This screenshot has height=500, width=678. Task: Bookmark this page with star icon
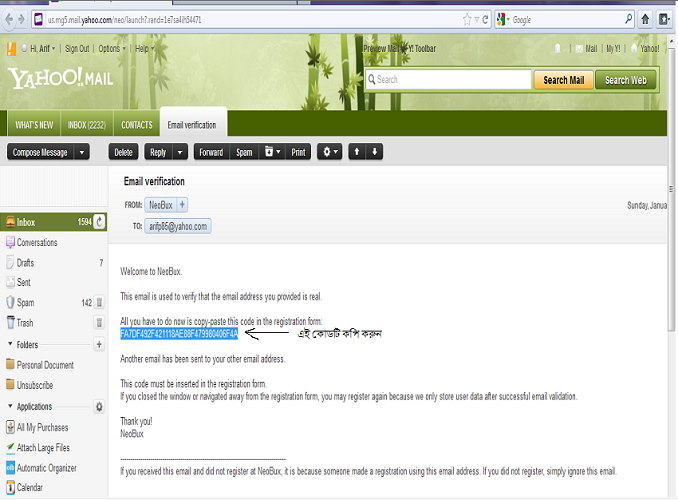467,19
